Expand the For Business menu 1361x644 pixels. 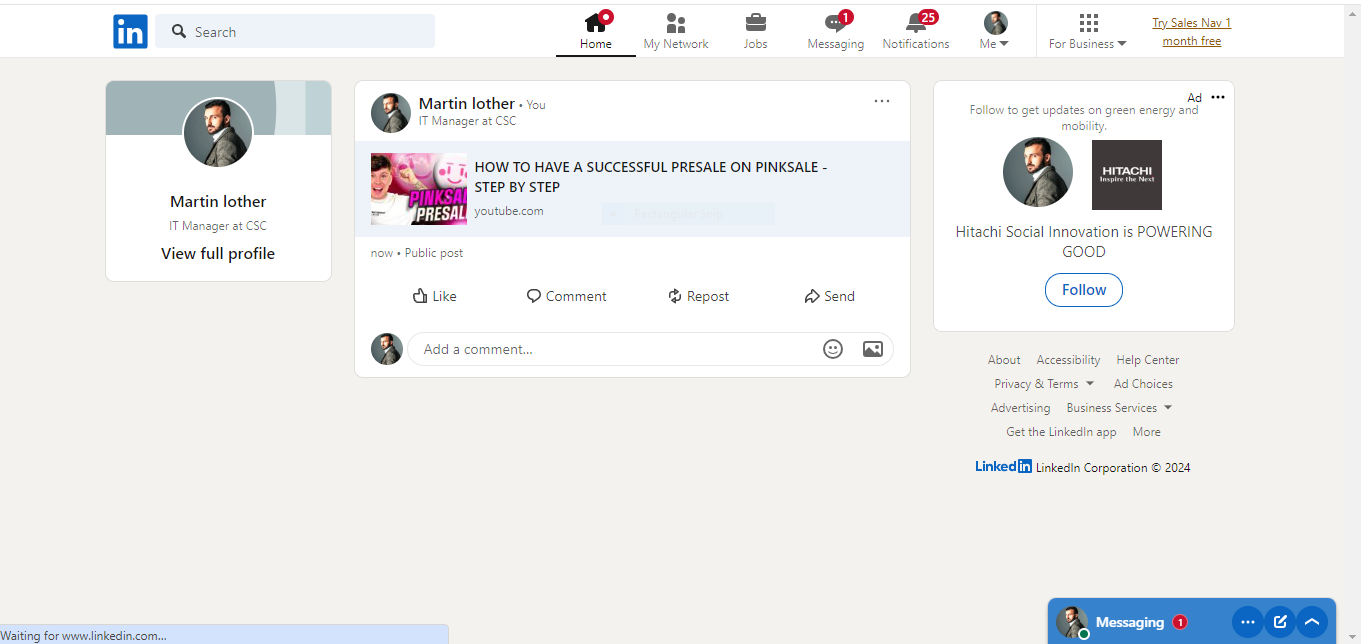click(1088, 32)
